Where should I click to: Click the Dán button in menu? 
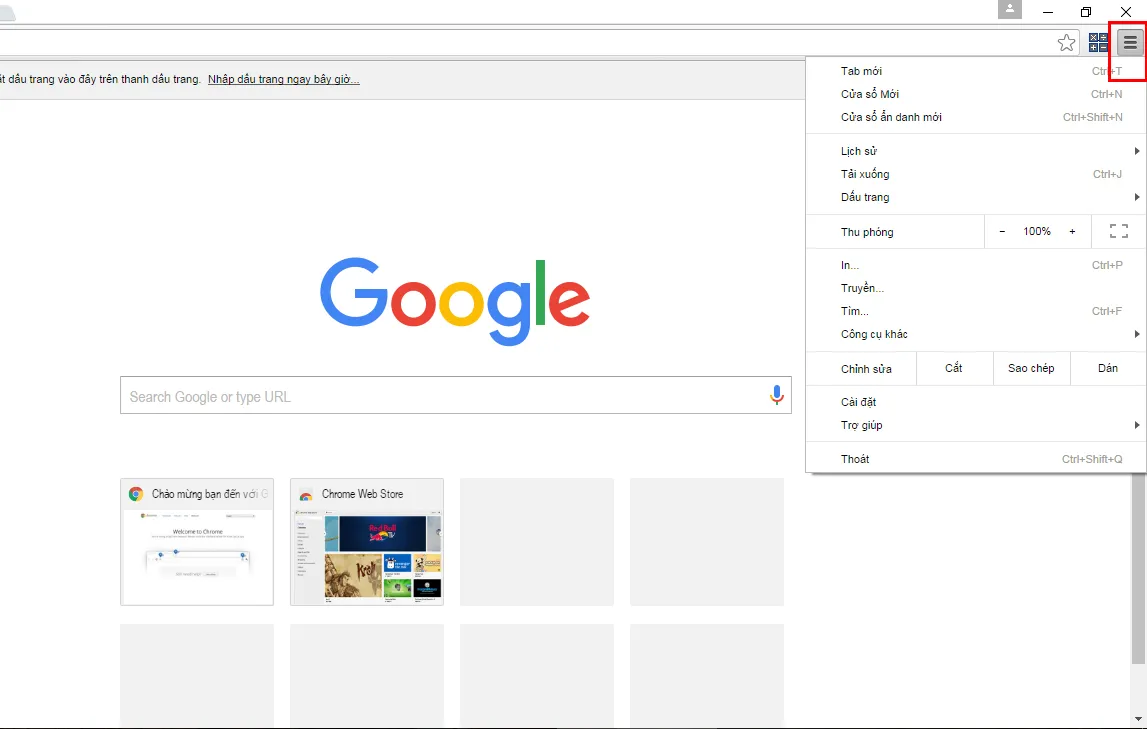(1107, 368)
